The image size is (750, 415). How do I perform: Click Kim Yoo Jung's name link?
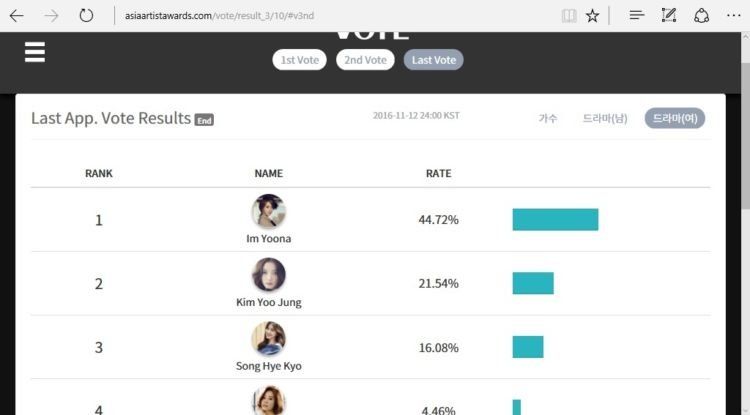click(x=269, y=302)
